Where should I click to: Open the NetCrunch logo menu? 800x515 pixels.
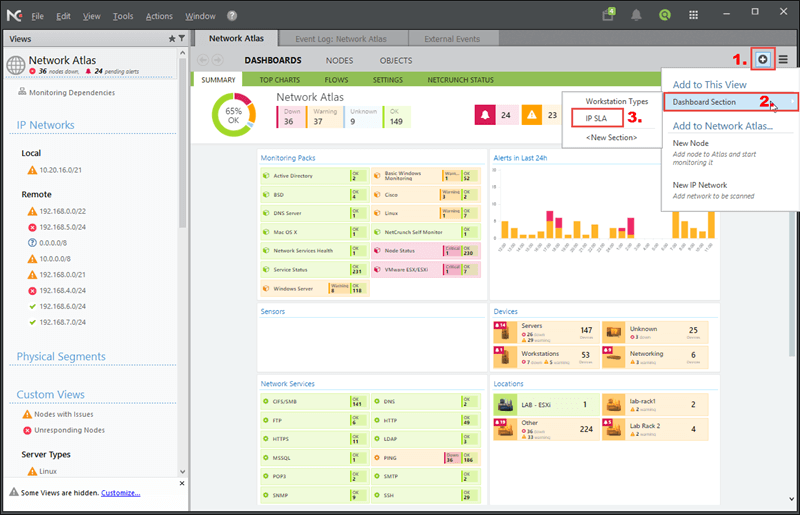click(14, 15)
